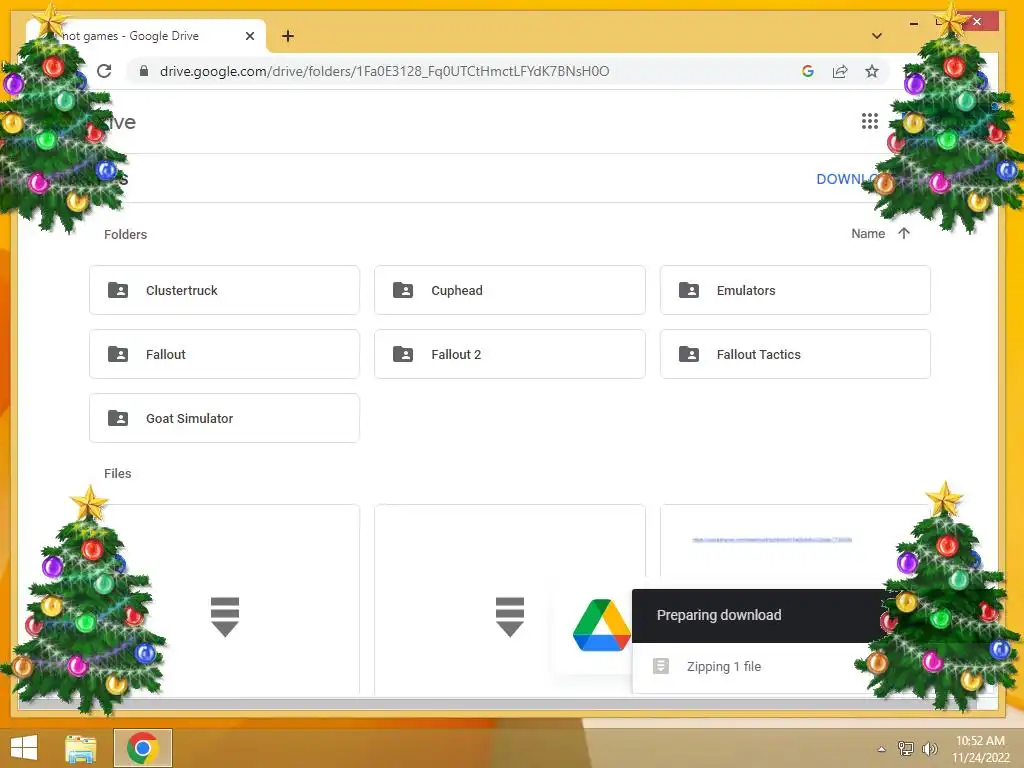Open the network status tray icon
Image resolution: width=1024 pixels, height=768 pixels.
click(906, 748)
